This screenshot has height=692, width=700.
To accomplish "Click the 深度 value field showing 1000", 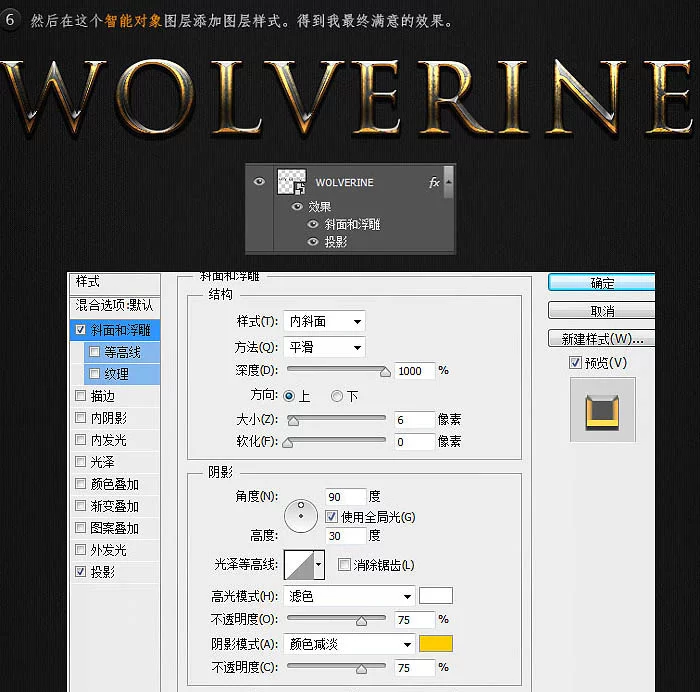I will (x=414, y=371).
